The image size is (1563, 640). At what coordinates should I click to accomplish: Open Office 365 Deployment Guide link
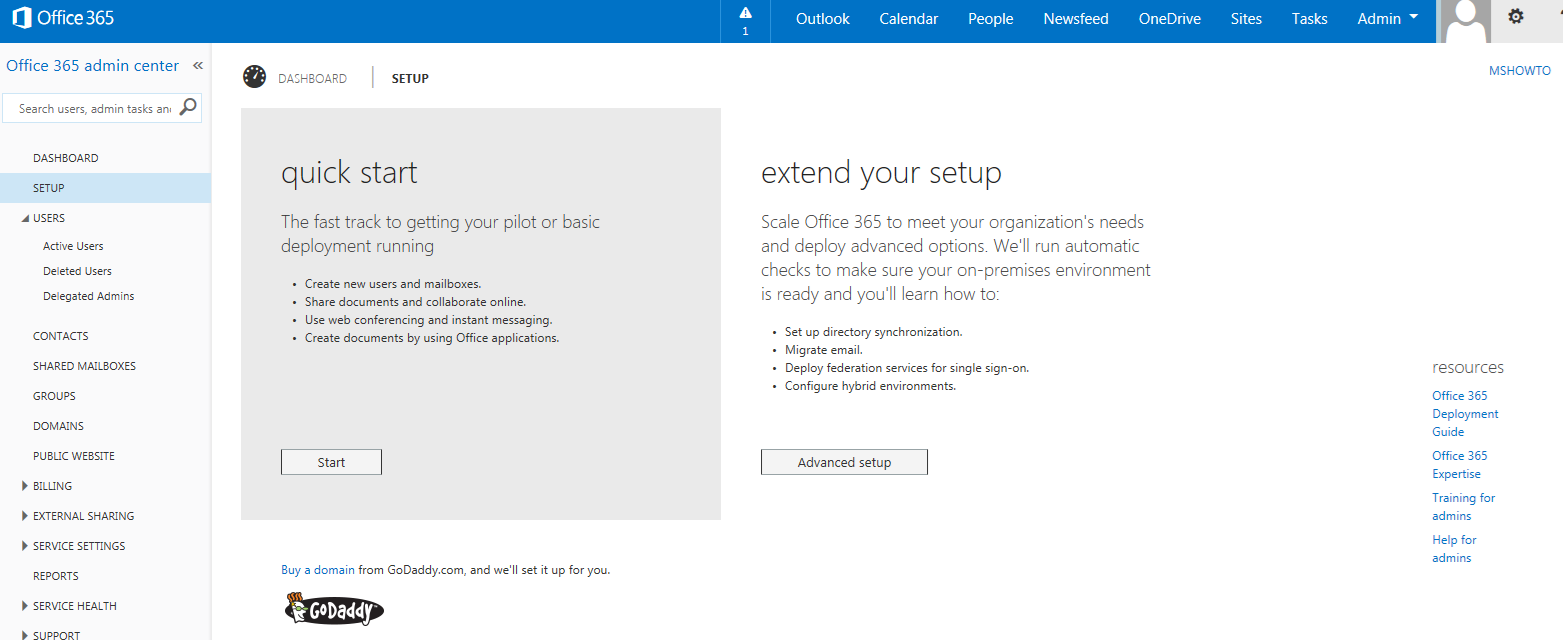click(1465, 414)
